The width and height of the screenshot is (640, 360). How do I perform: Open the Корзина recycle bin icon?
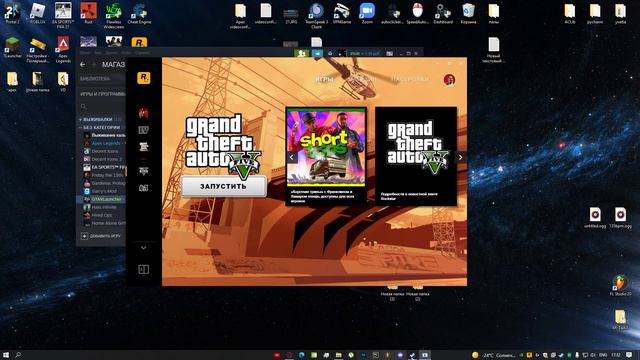click(x=468, y=13)
